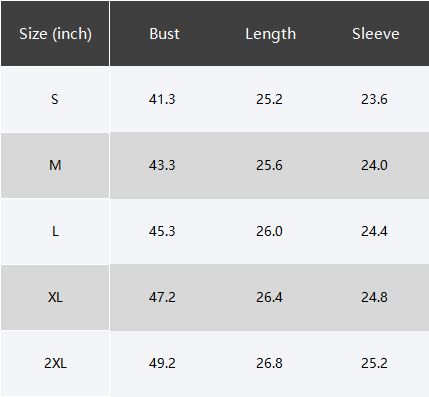Click the 41.3 bust value
The height and width of the screenshot is (397, 429).
pyautogui.click(x=162, y=99)
